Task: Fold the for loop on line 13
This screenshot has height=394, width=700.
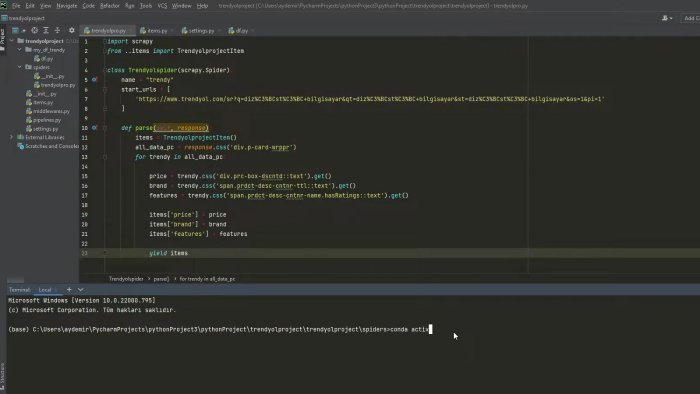Action: tap(105, 157)
